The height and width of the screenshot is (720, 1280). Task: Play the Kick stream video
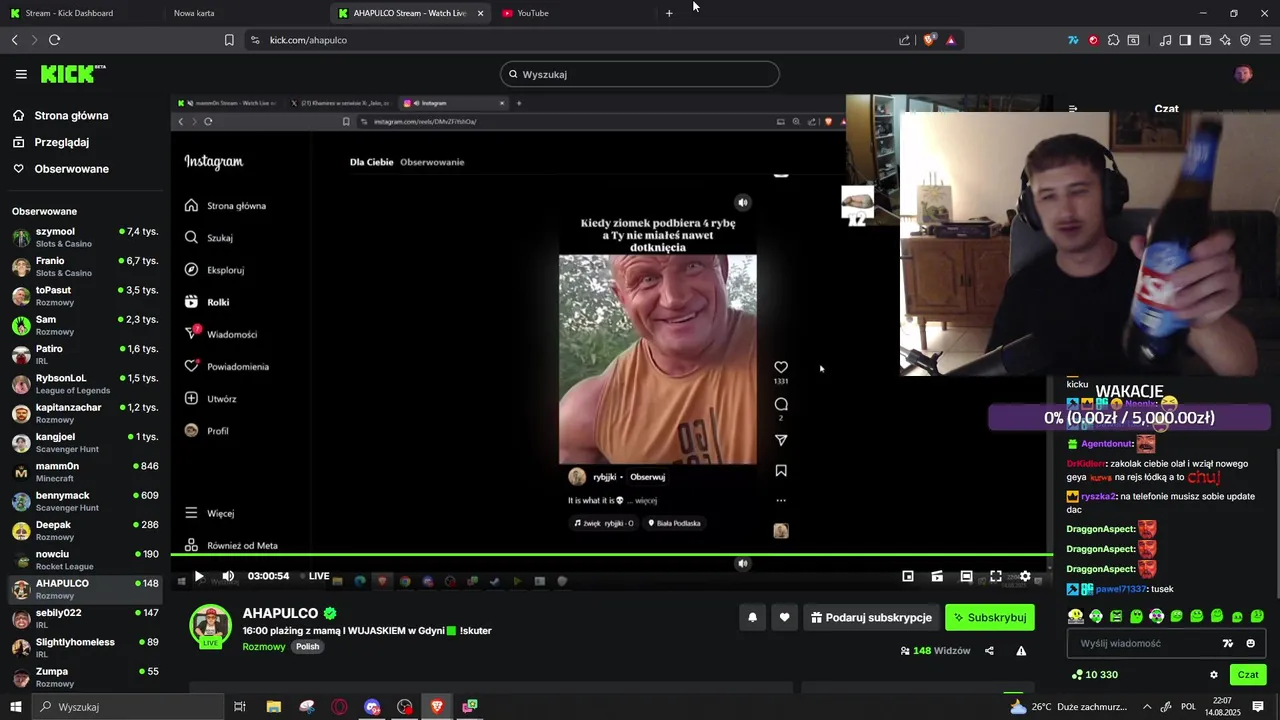point(199,576)
